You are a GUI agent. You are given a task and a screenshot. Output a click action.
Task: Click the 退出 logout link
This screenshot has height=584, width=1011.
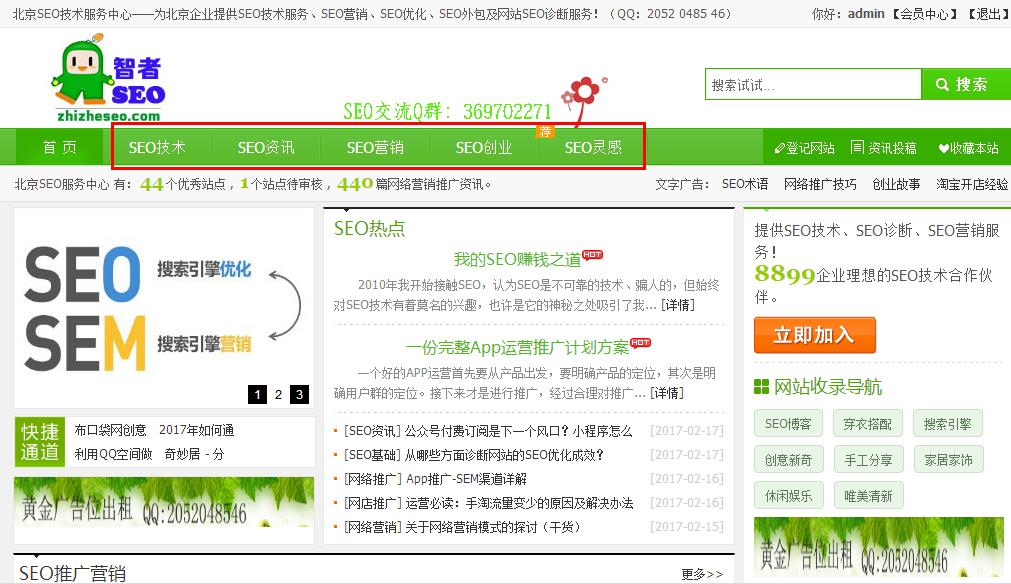coord(987,14)
